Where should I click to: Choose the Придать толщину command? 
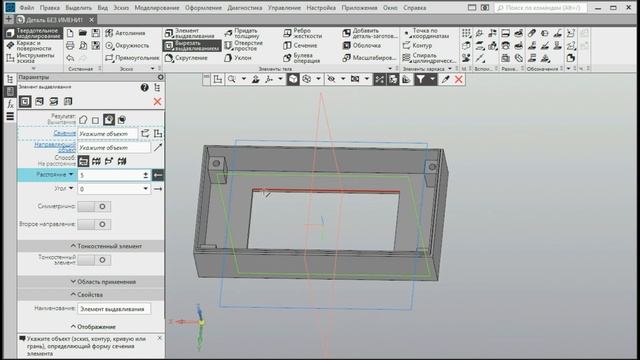tap(242, 33)
